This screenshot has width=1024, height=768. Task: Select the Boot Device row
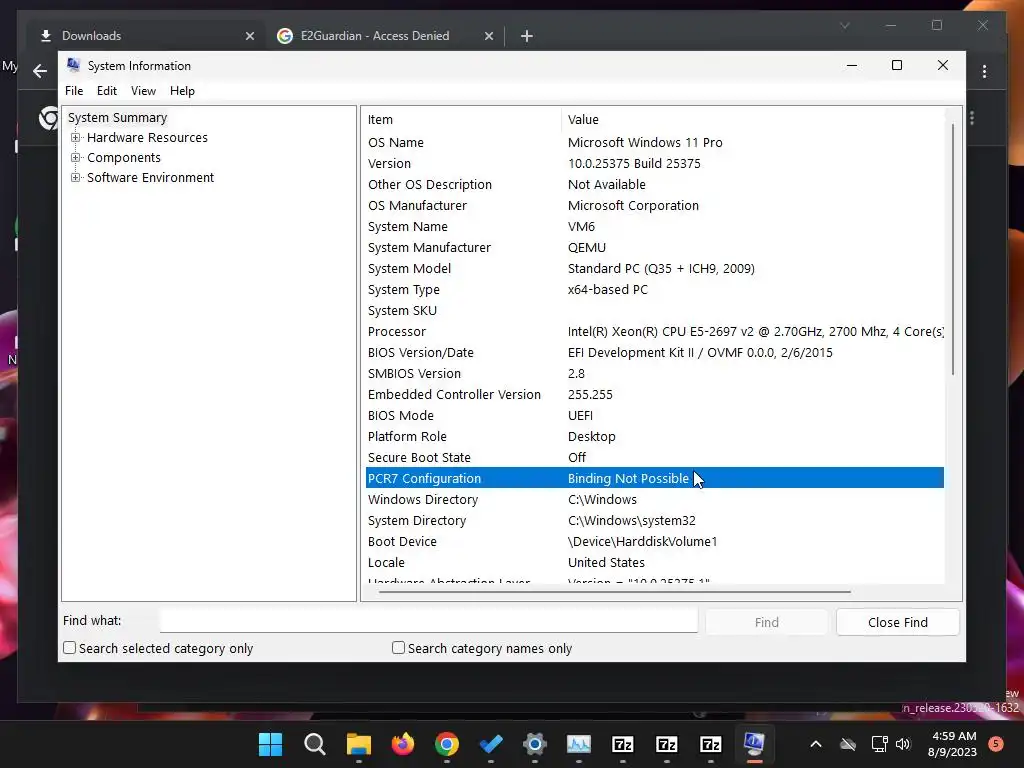[x=654, y=541]
